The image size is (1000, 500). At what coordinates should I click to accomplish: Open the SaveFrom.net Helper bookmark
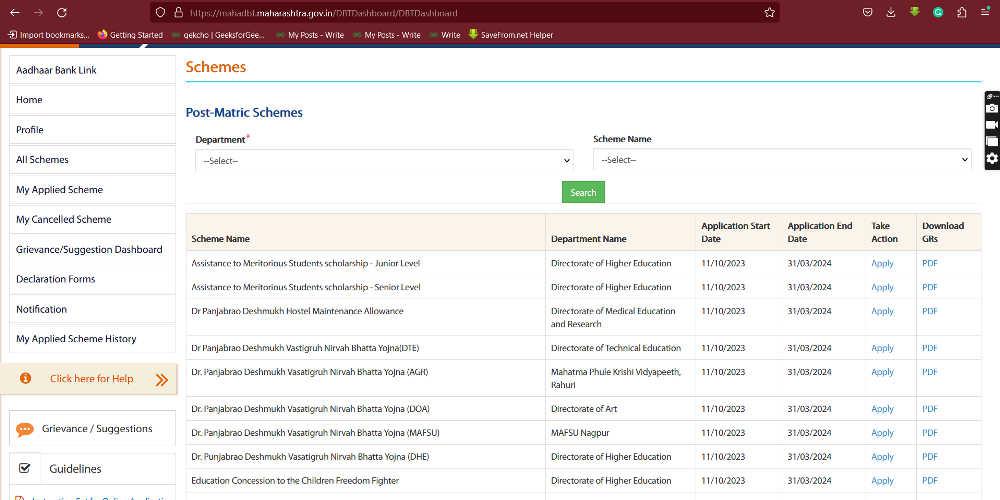coord(511,35)
